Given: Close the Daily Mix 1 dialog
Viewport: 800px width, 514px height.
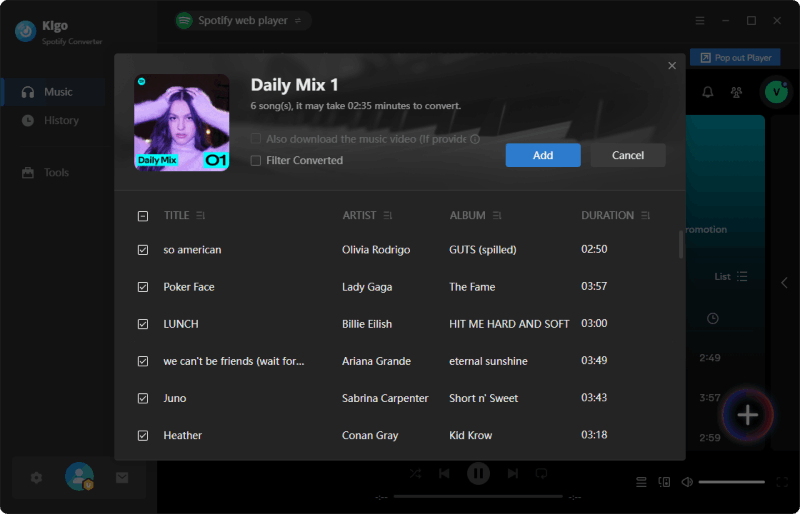Looking at the screenshot, I should 672,65.
